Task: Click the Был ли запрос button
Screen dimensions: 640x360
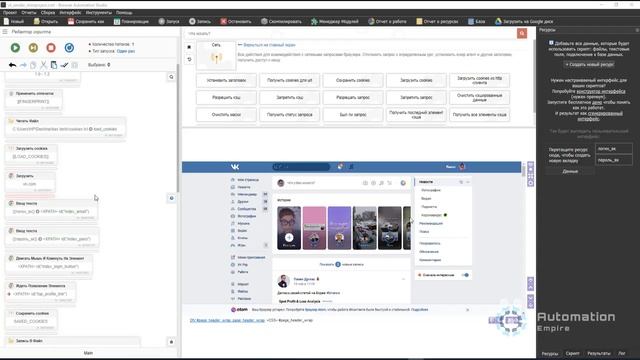Action: tap(353, 115)
